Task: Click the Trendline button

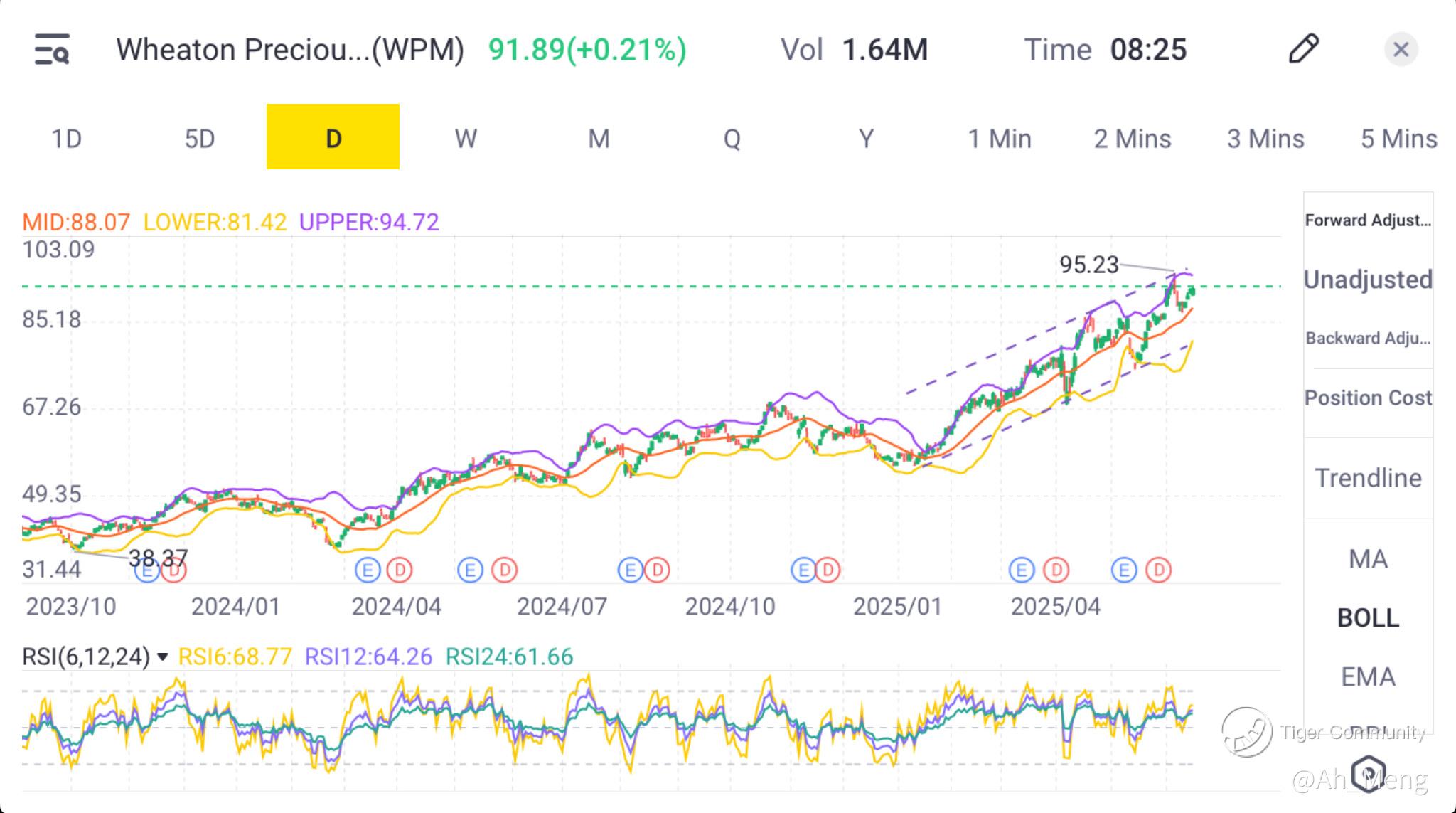Action: tap(1368, 478)
